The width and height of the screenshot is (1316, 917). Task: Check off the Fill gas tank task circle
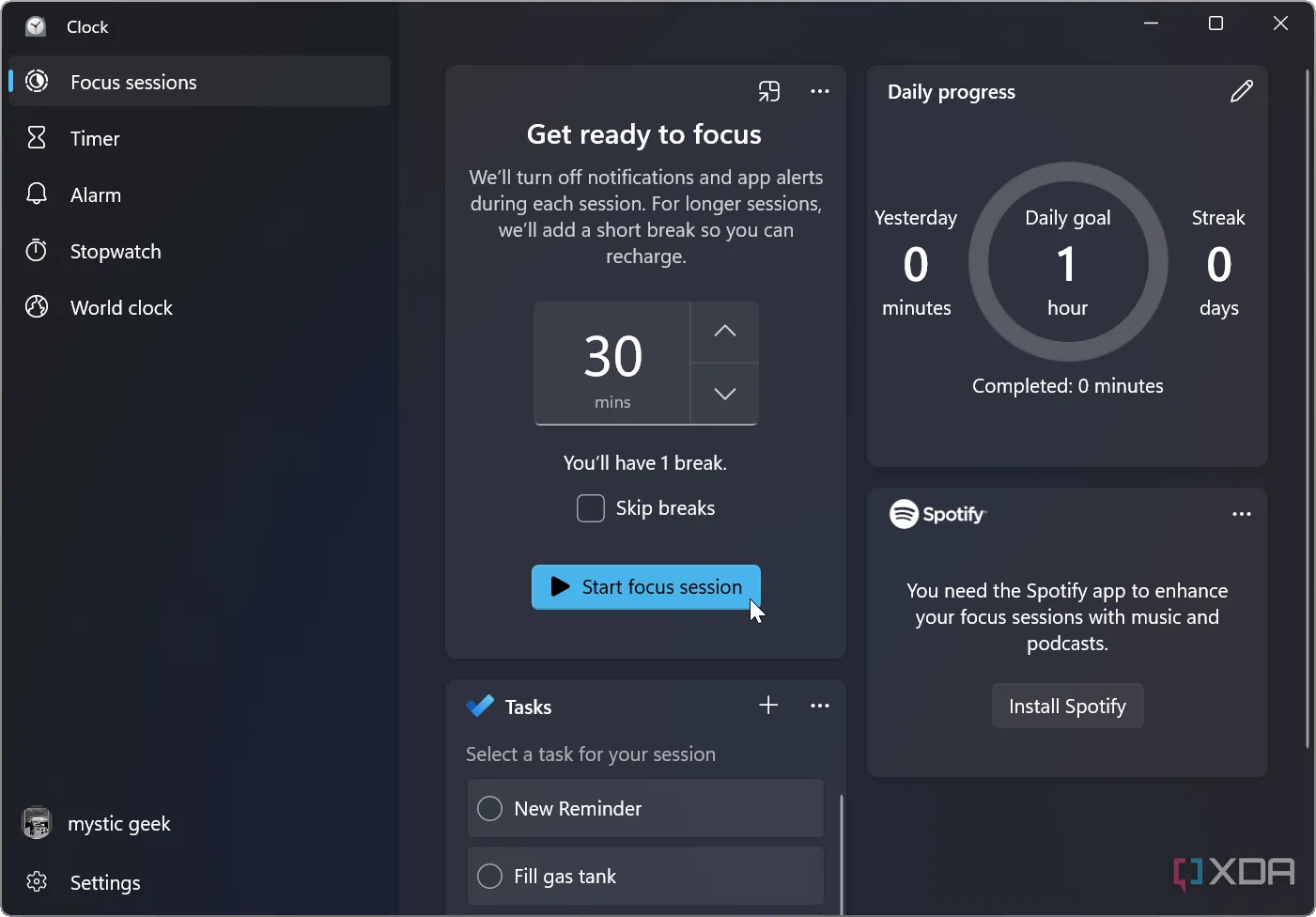pos(489,876)
